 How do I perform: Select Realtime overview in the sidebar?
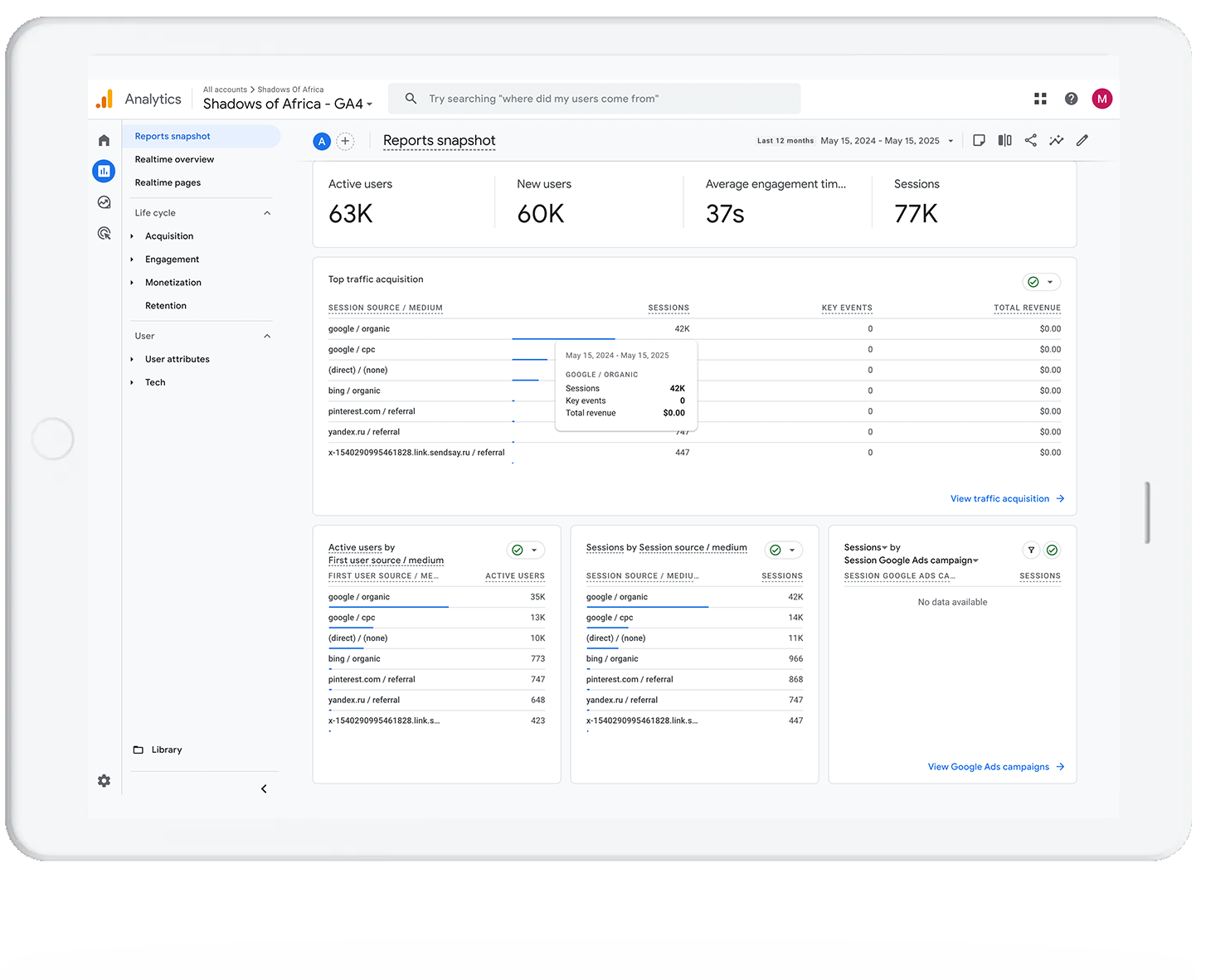(174, 159)
